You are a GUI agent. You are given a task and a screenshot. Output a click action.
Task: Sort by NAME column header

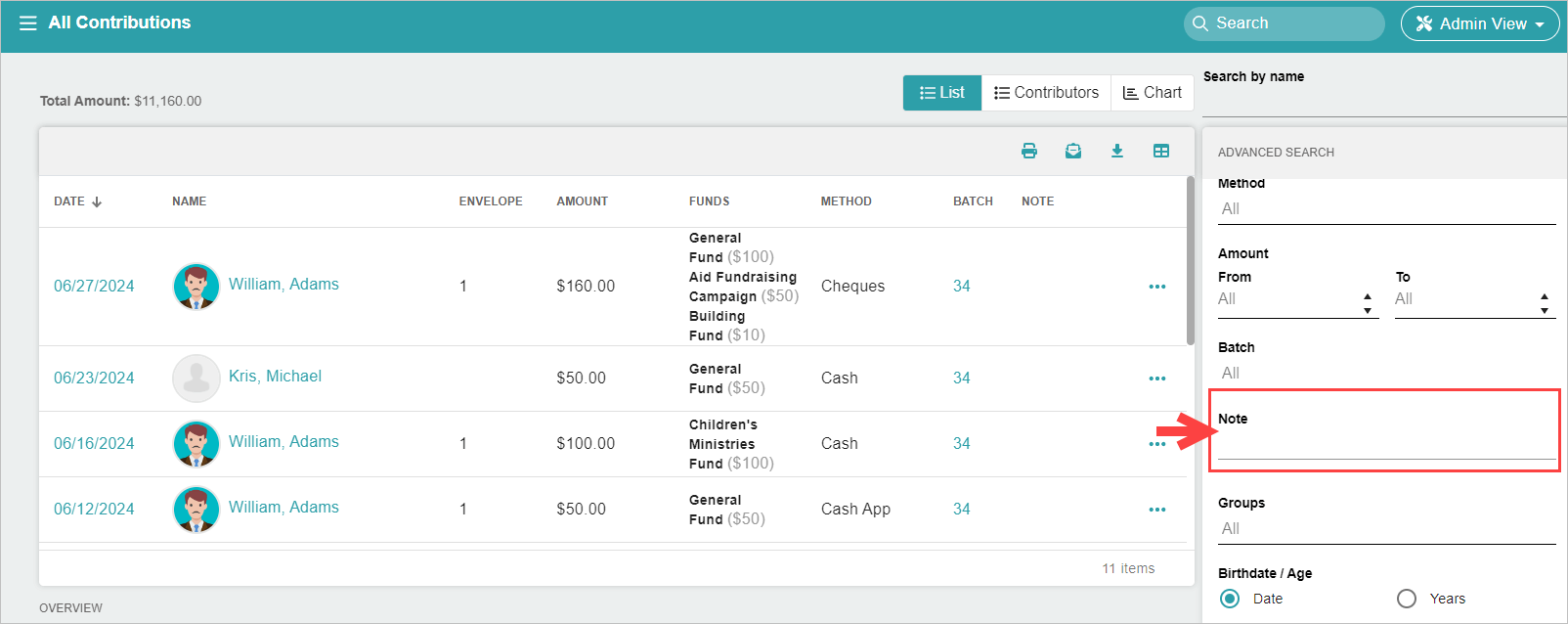[x=190, y=201]
